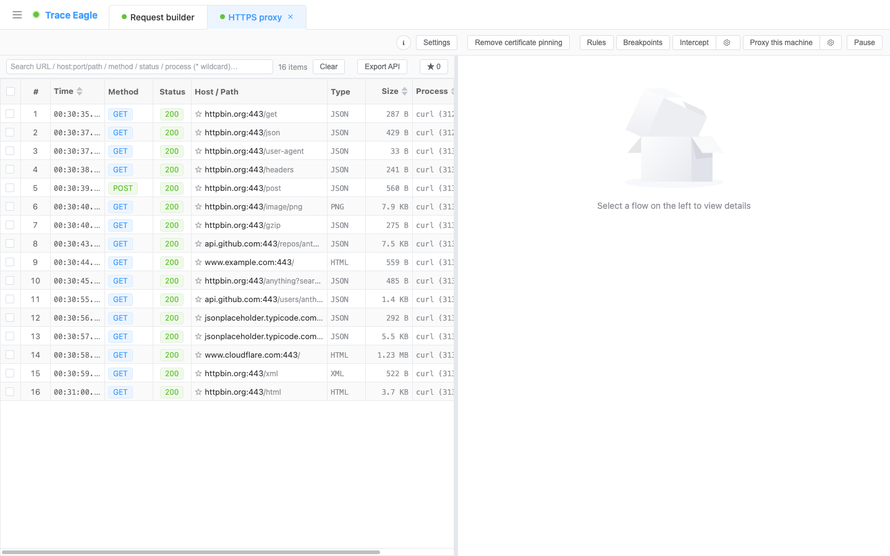Open the Rules panel
Screen dimensions: 890x556
point(596,43)
